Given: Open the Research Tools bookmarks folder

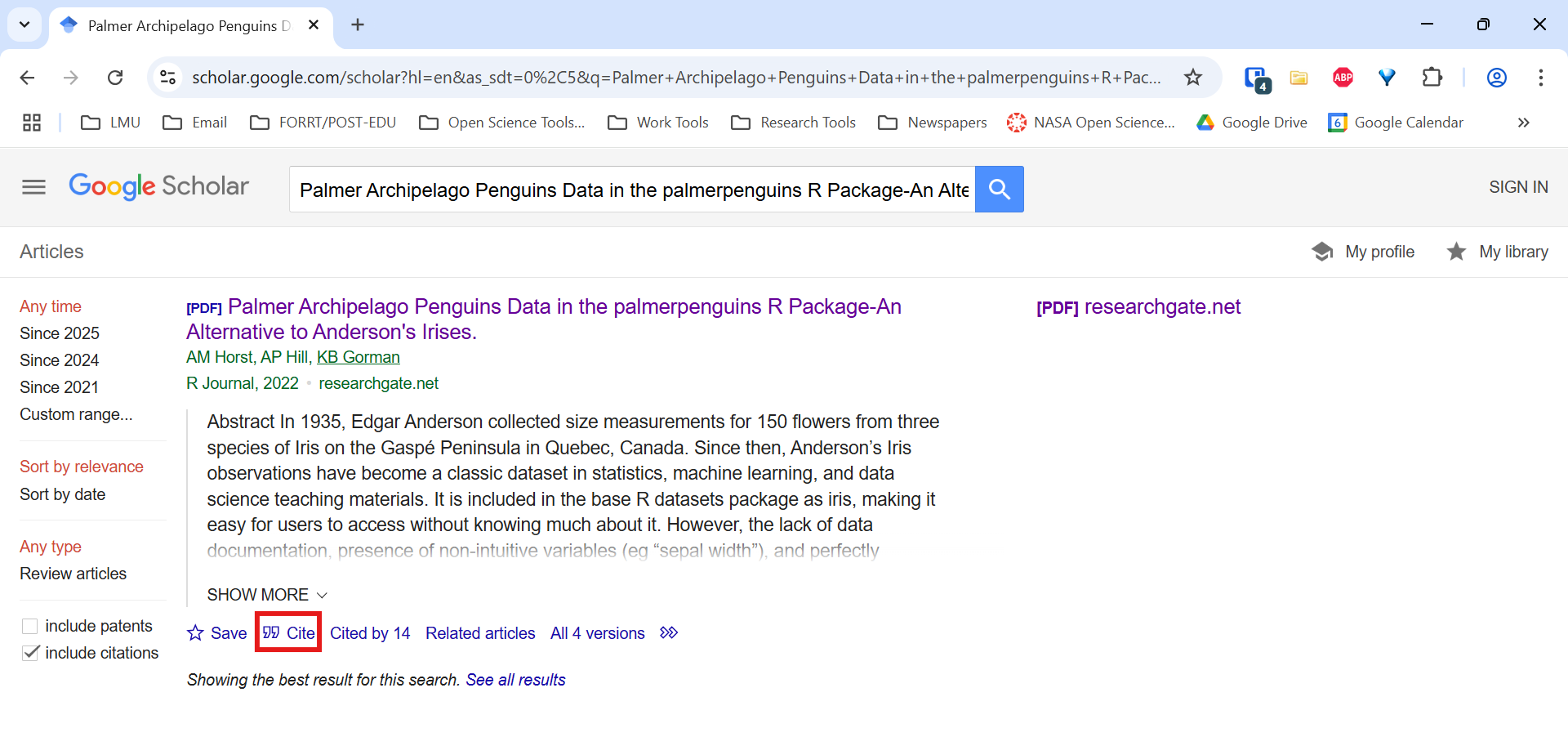Looking at the screenshot, I should [x=794, y=123].
